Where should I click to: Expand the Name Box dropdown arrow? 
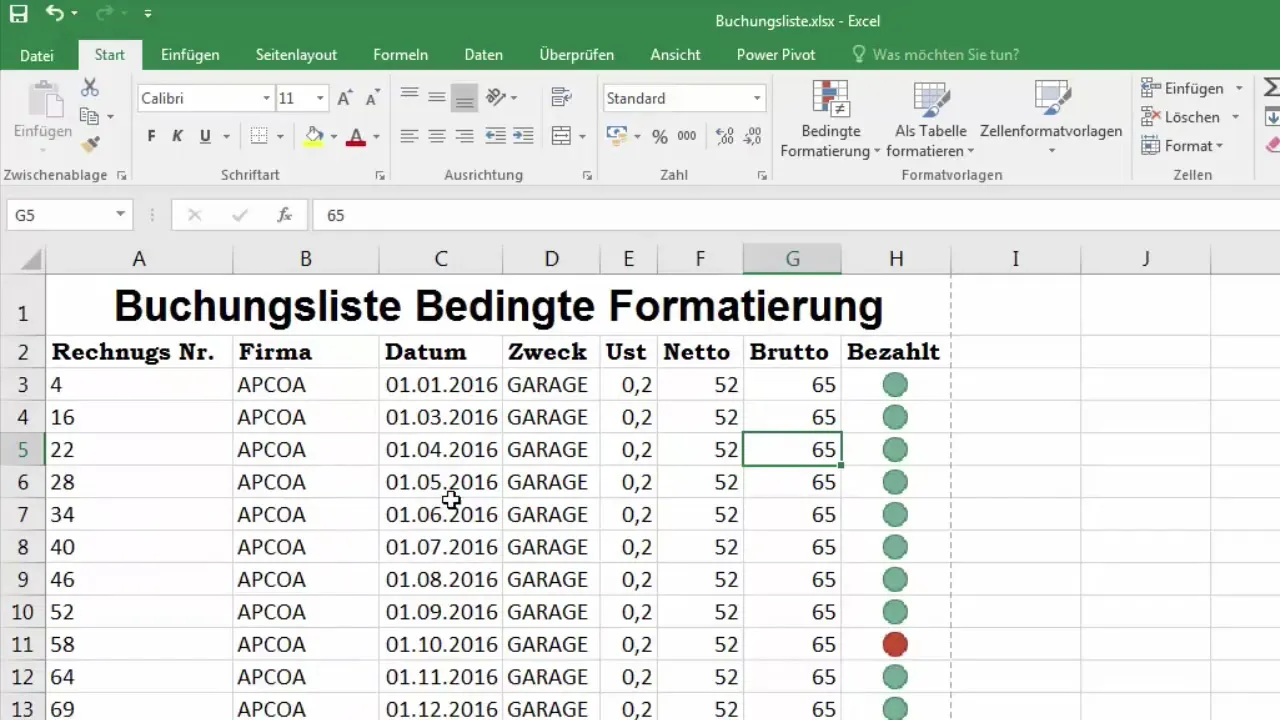click(x=120, y=215)
